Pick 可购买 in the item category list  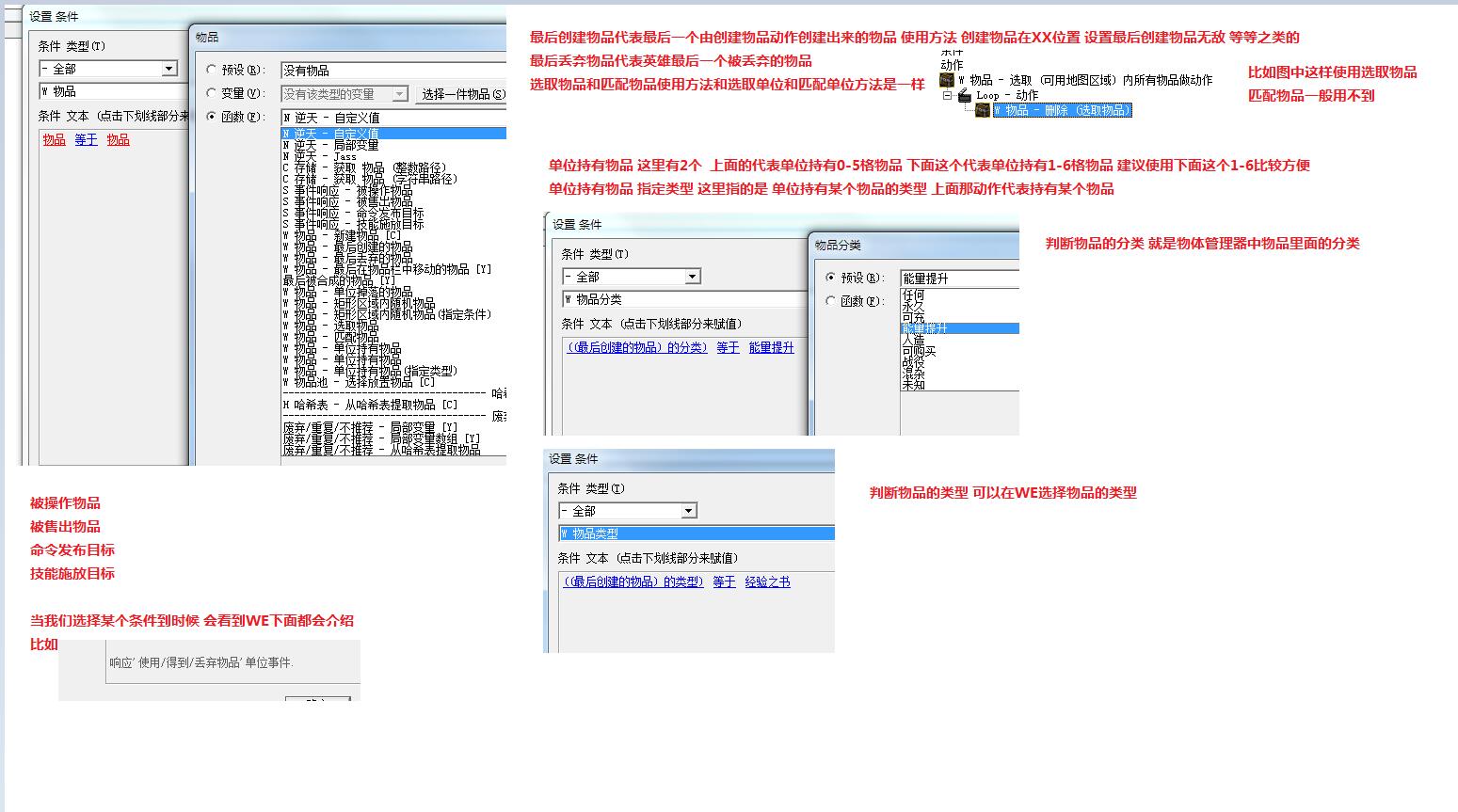(x=919, y=351)
